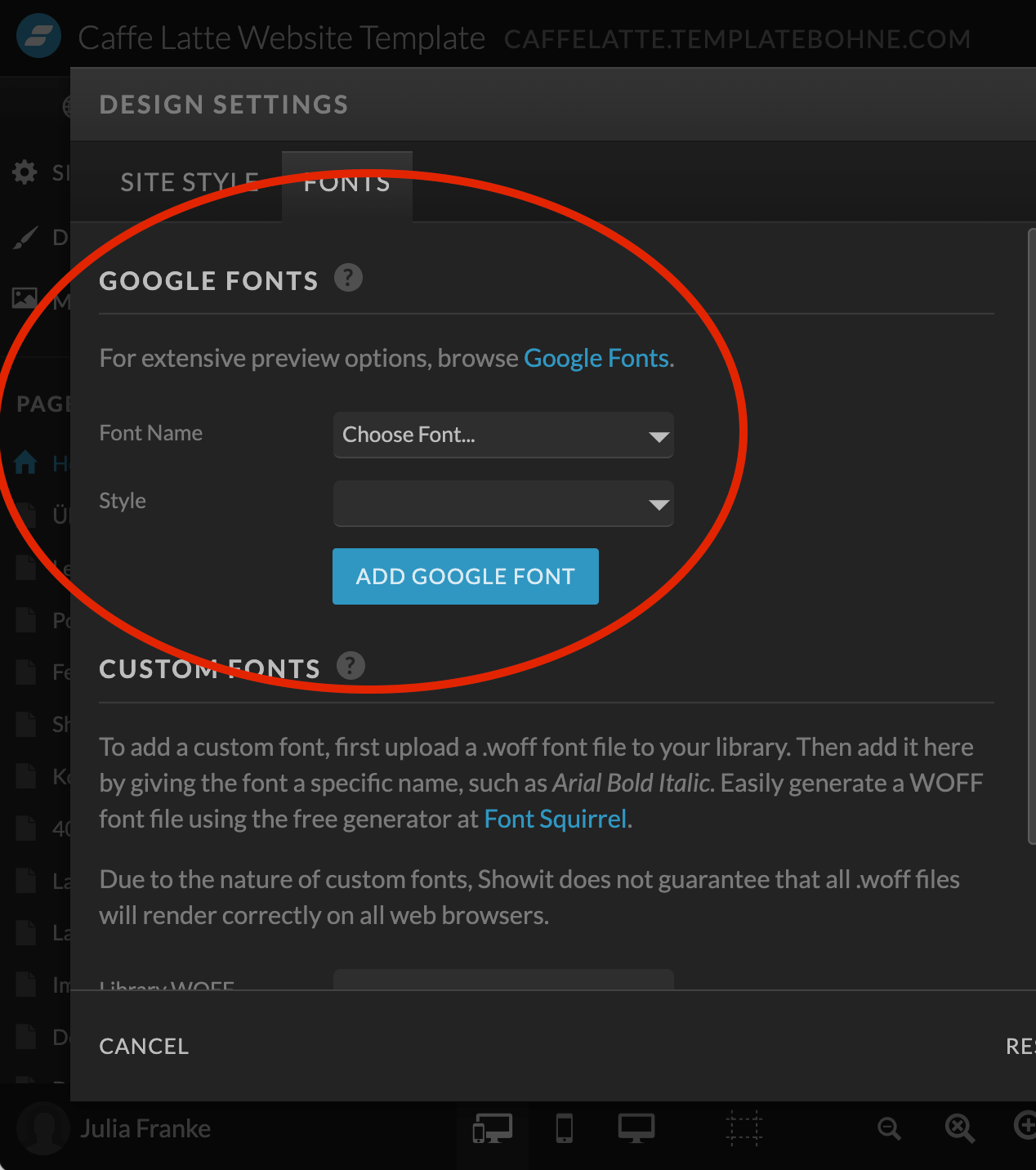Click the design brush icon in sidebar

coord(25,238)
